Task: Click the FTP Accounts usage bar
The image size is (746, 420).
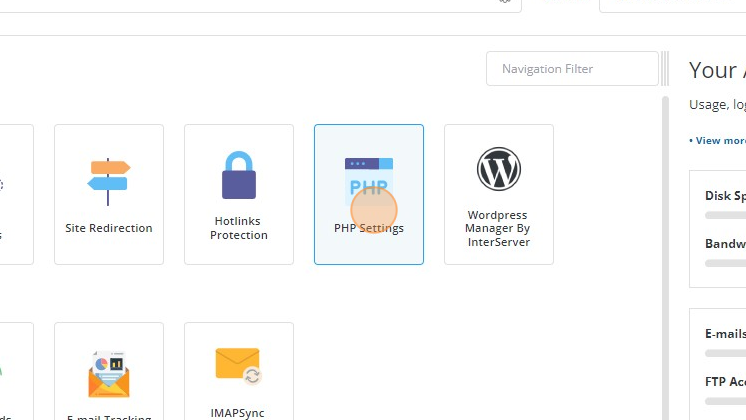Action: coord(725,401)
